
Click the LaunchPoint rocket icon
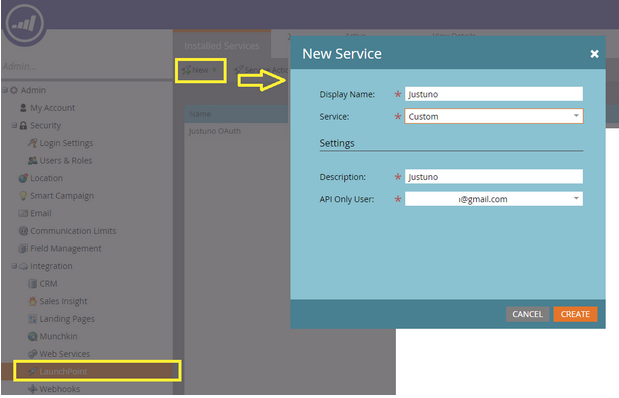click(x=33, y=372)
